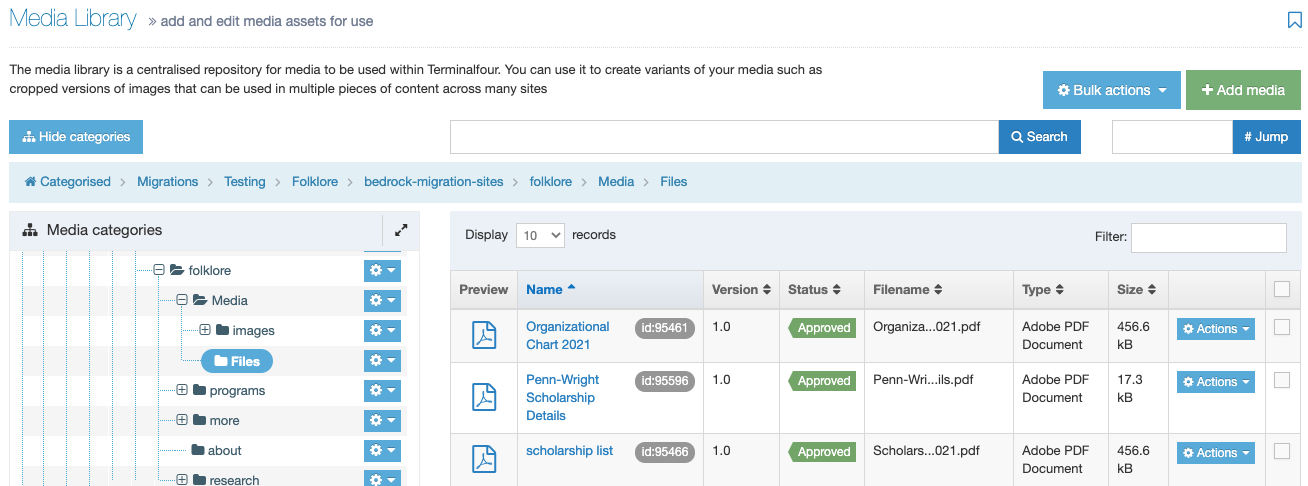Check the Penn-Wright Scholarship Details row checkbox

1282,380
